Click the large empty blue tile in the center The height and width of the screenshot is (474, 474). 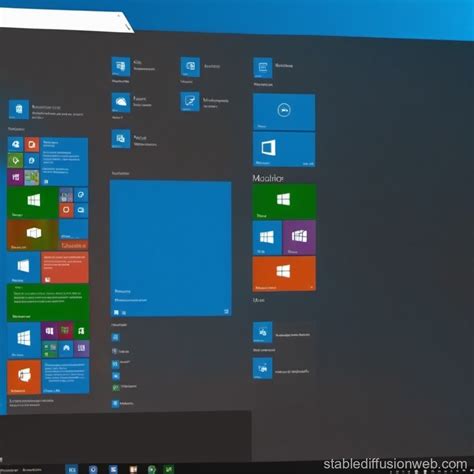pos(171,248)
